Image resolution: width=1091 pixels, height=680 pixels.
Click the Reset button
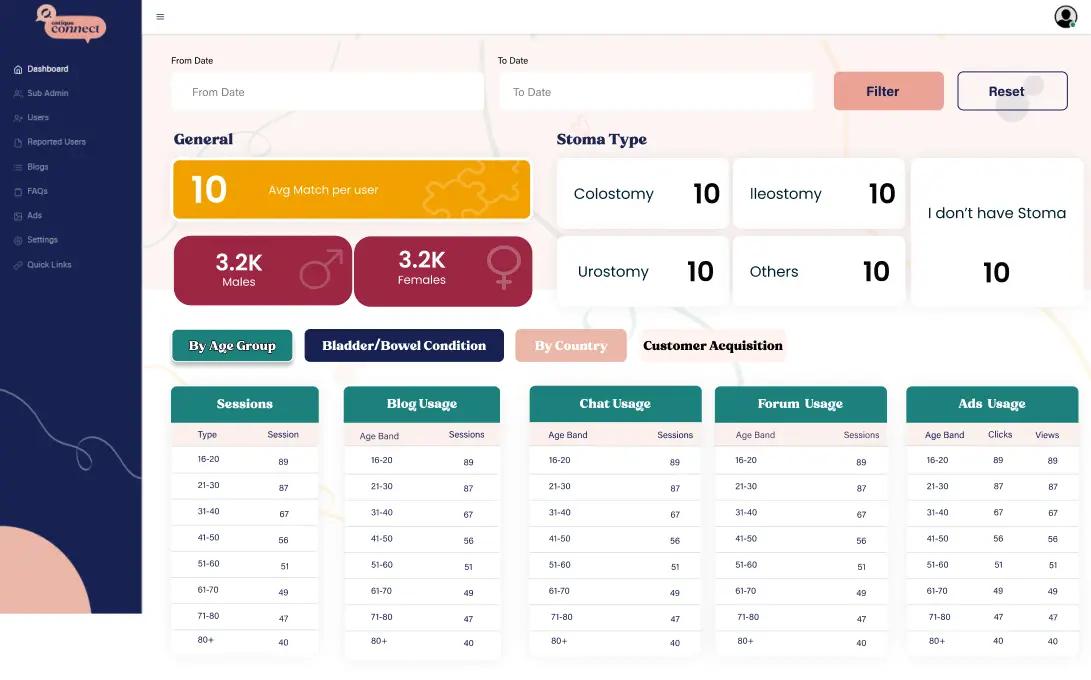[x=1012, y=91]
